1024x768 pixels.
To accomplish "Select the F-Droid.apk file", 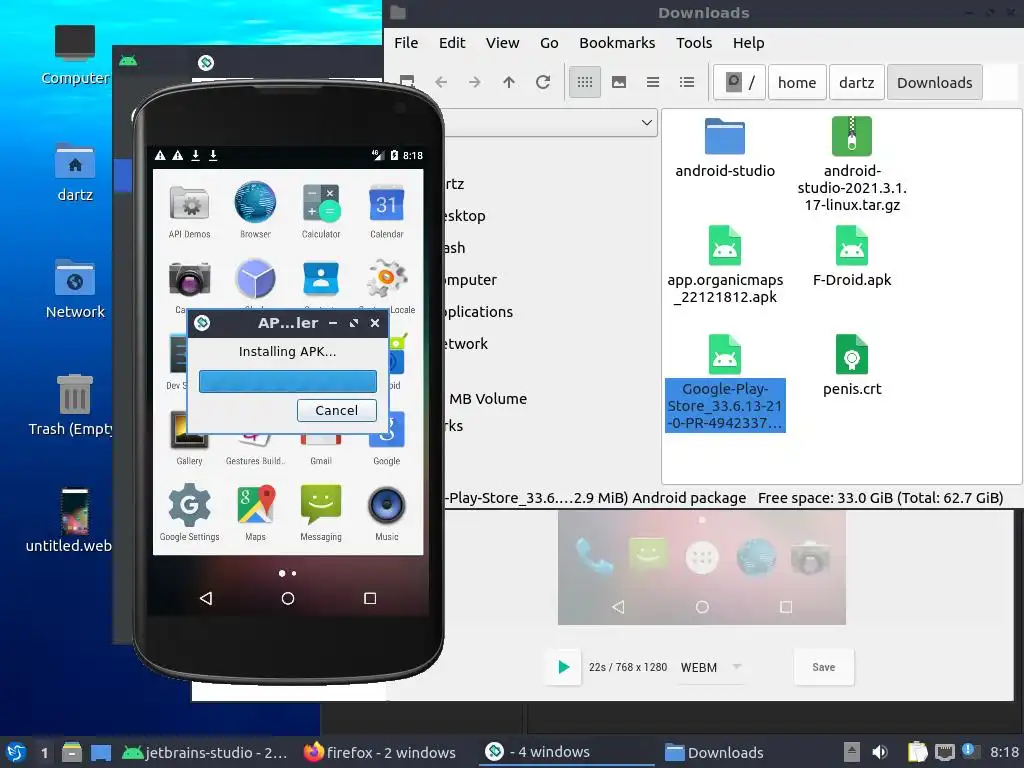I will click(852, 257).
